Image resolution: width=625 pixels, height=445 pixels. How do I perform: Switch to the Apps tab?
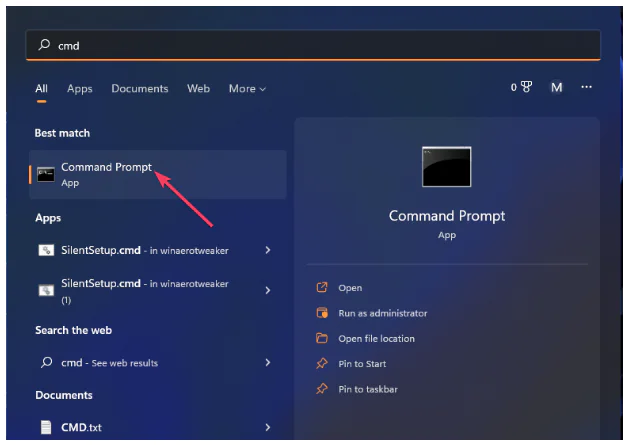(x=80, y=89)
